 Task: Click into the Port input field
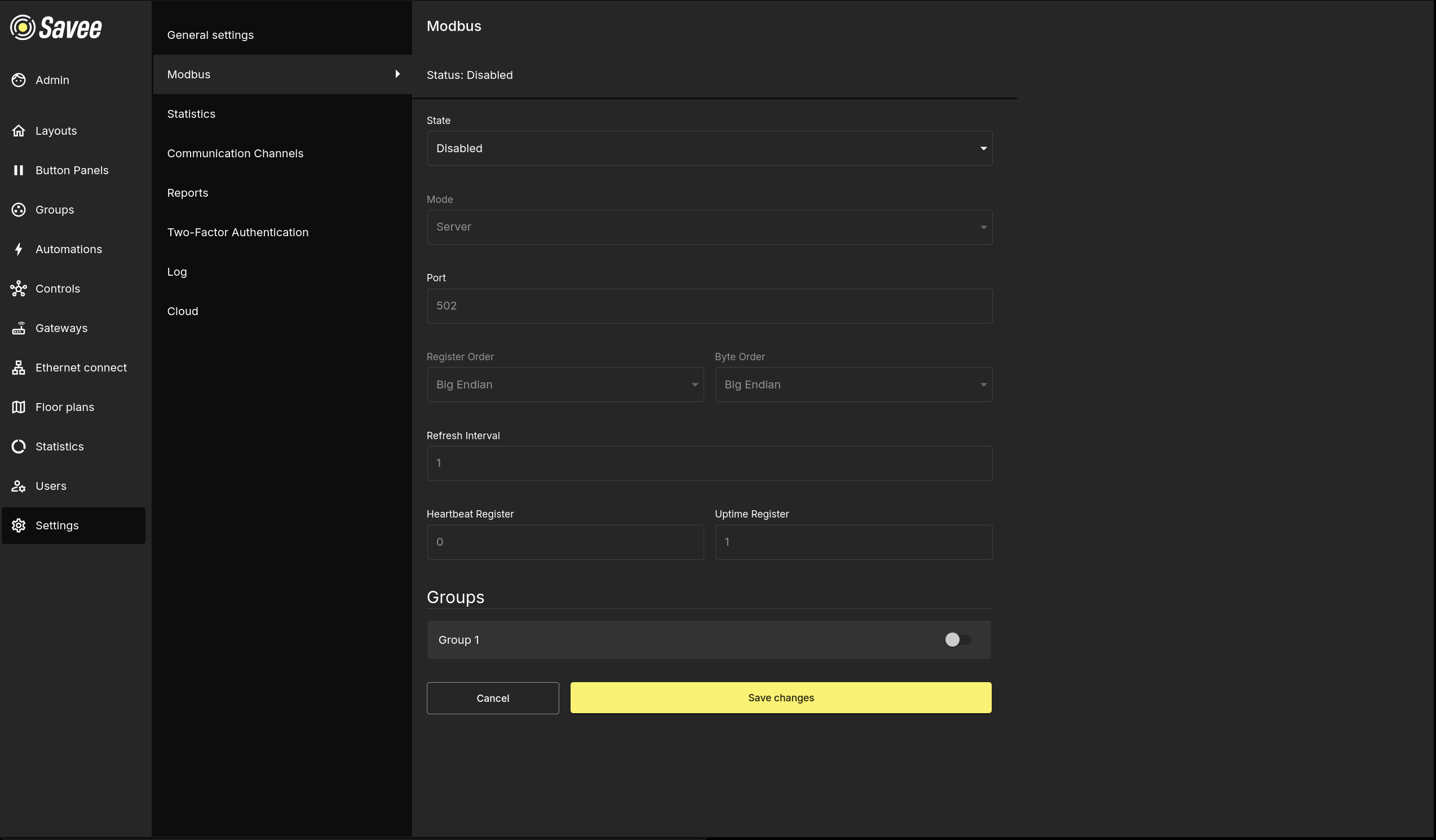point(709,306)
